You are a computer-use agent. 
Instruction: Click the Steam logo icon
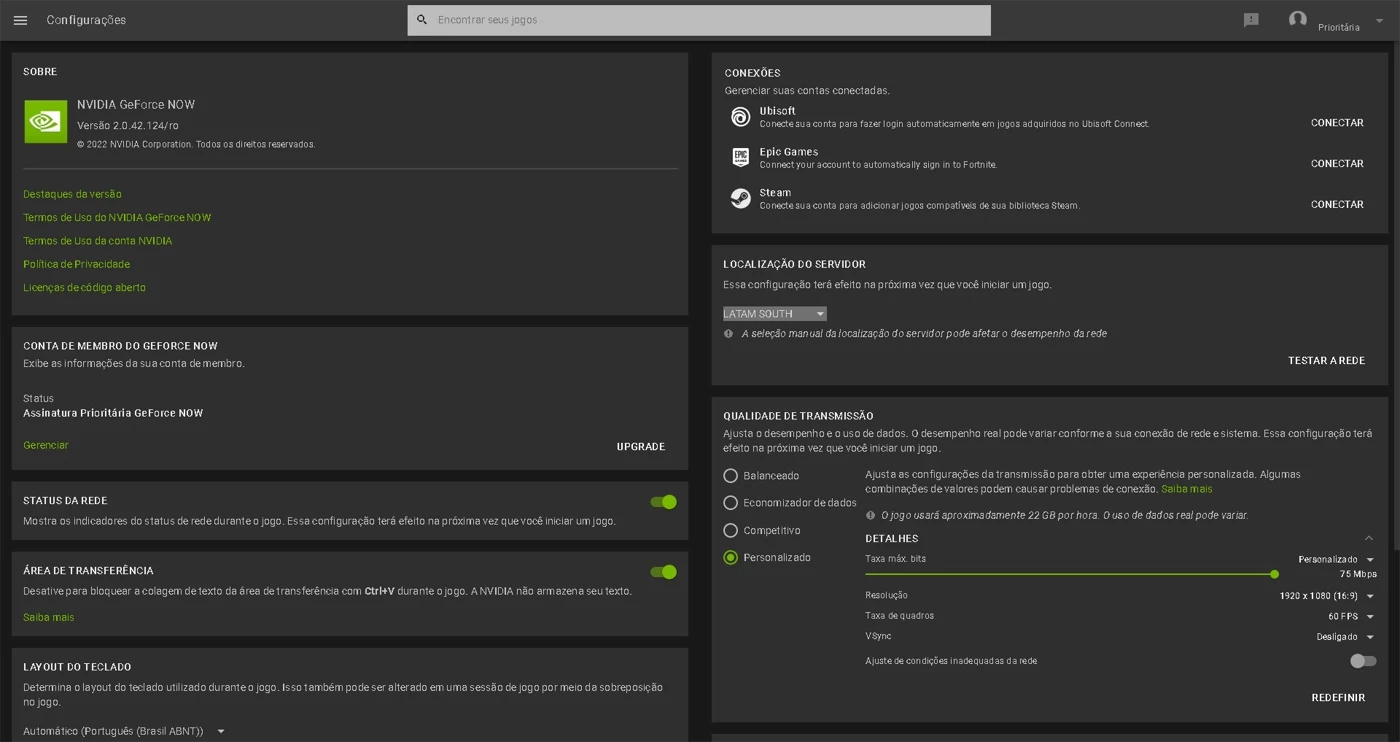(740, 198)
